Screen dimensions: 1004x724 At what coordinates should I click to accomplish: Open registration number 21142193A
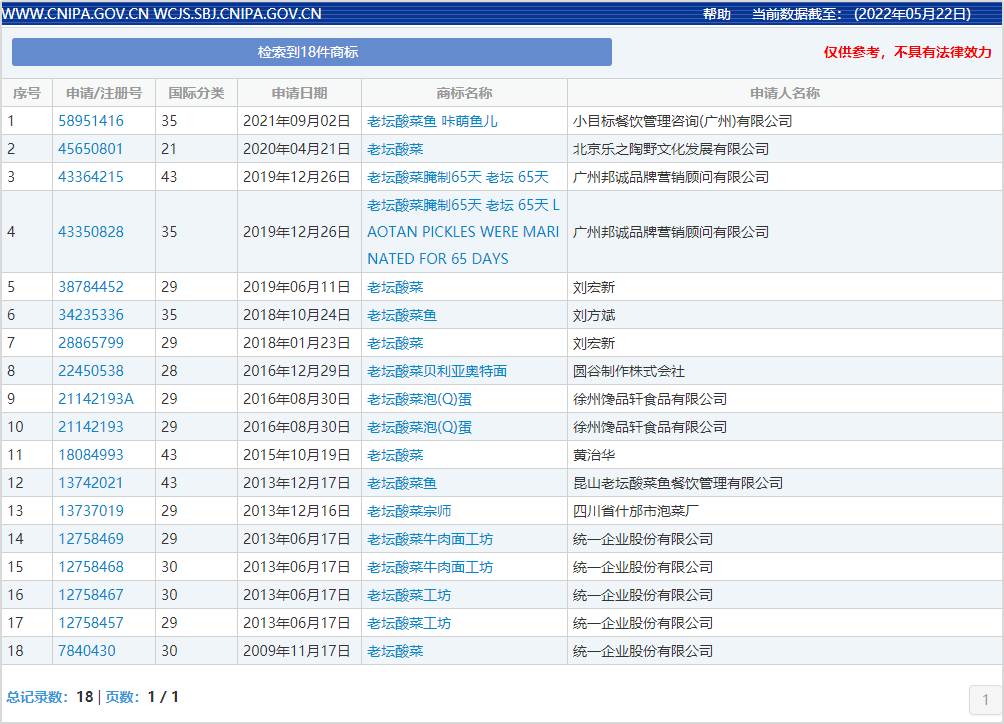point(96,399)
